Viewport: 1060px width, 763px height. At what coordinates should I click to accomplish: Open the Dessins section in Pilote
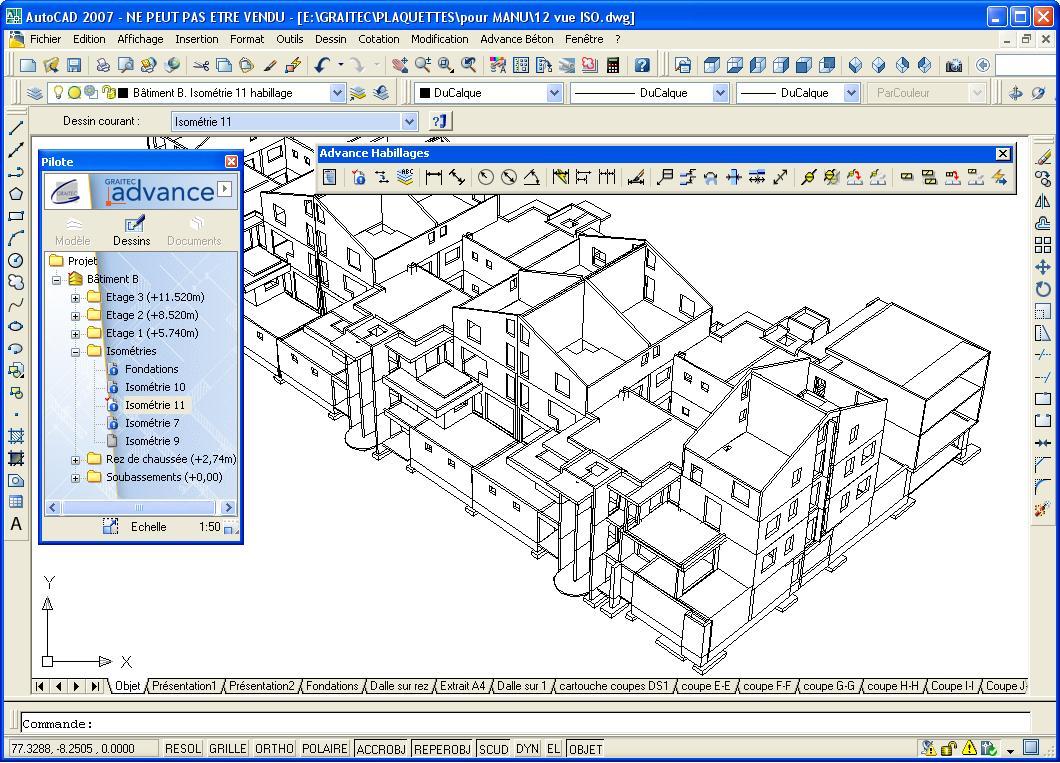(132, 231)
